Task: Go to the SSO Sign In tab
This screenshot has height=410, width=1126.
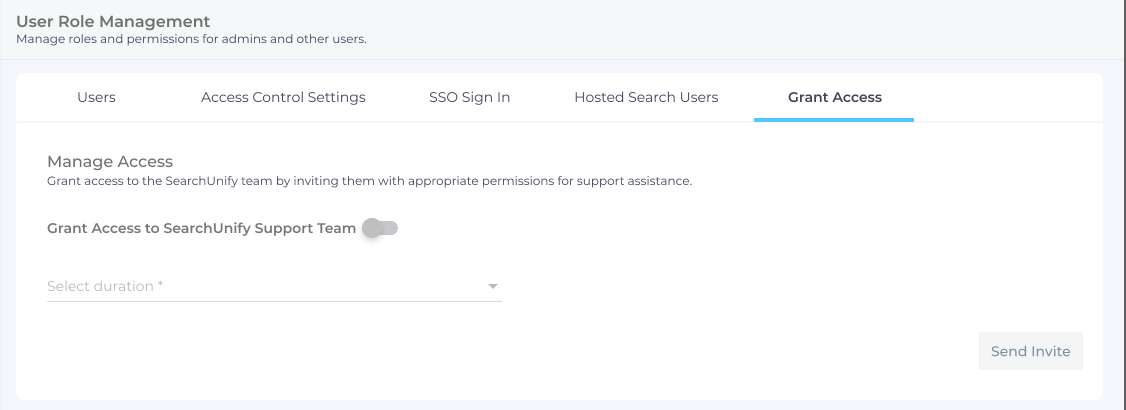Action: (469, 97)
